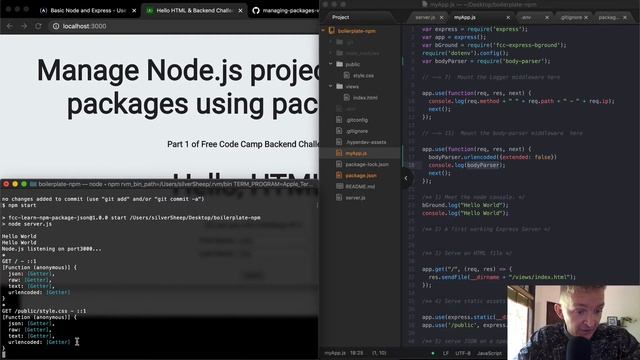Close the server.js editor tab

(441, 18)
